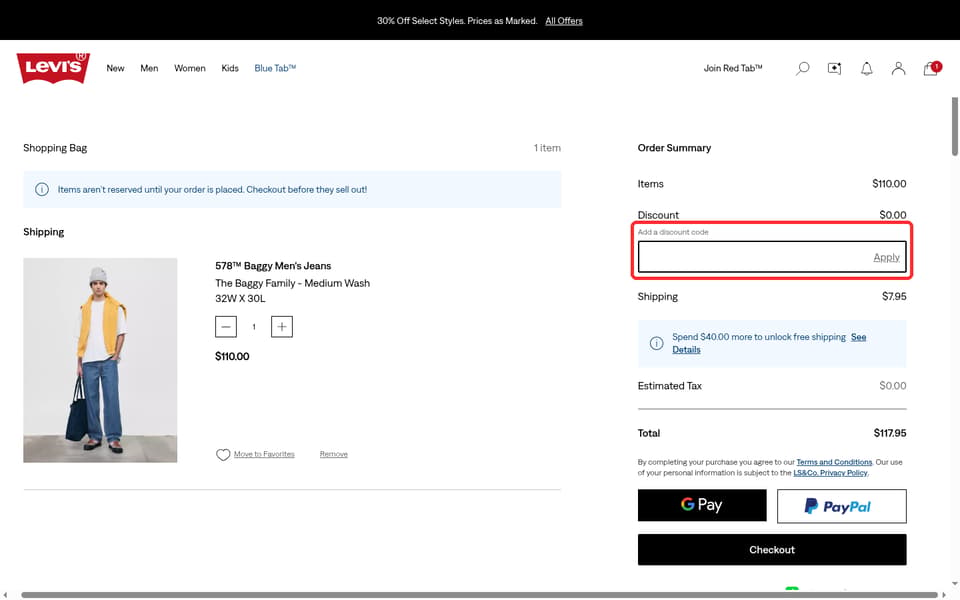The image size is (960, 600).
Task: Click Move to Favorites link
Action: 264,454
